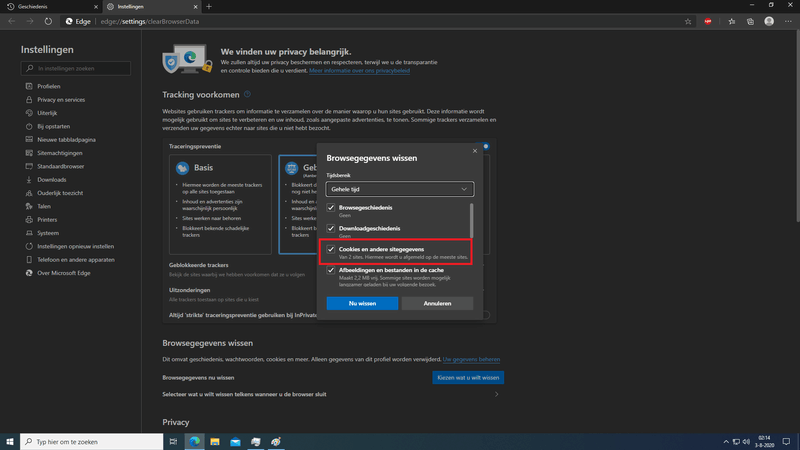Click the Instellingen opnieuw instellen icon

point(29,246)
